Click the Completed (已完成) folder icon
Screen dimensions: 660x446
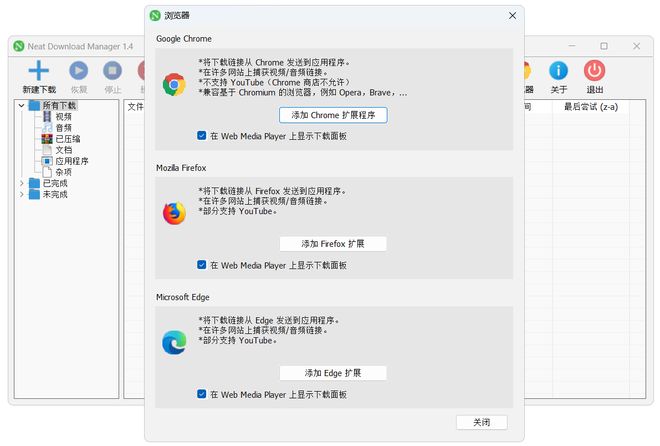(x=34, y=183)
